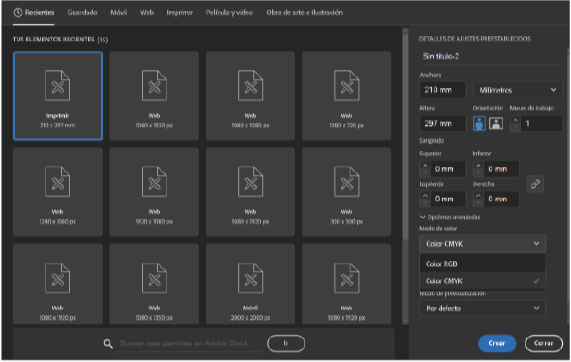Increase the Mesas de trabajo count

pyautogui.click(x=515, y=120)
